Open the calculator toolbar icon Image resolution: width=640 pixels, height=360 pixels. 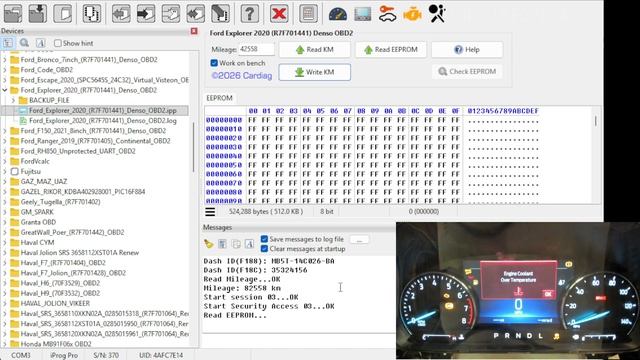tap(308, 13)
